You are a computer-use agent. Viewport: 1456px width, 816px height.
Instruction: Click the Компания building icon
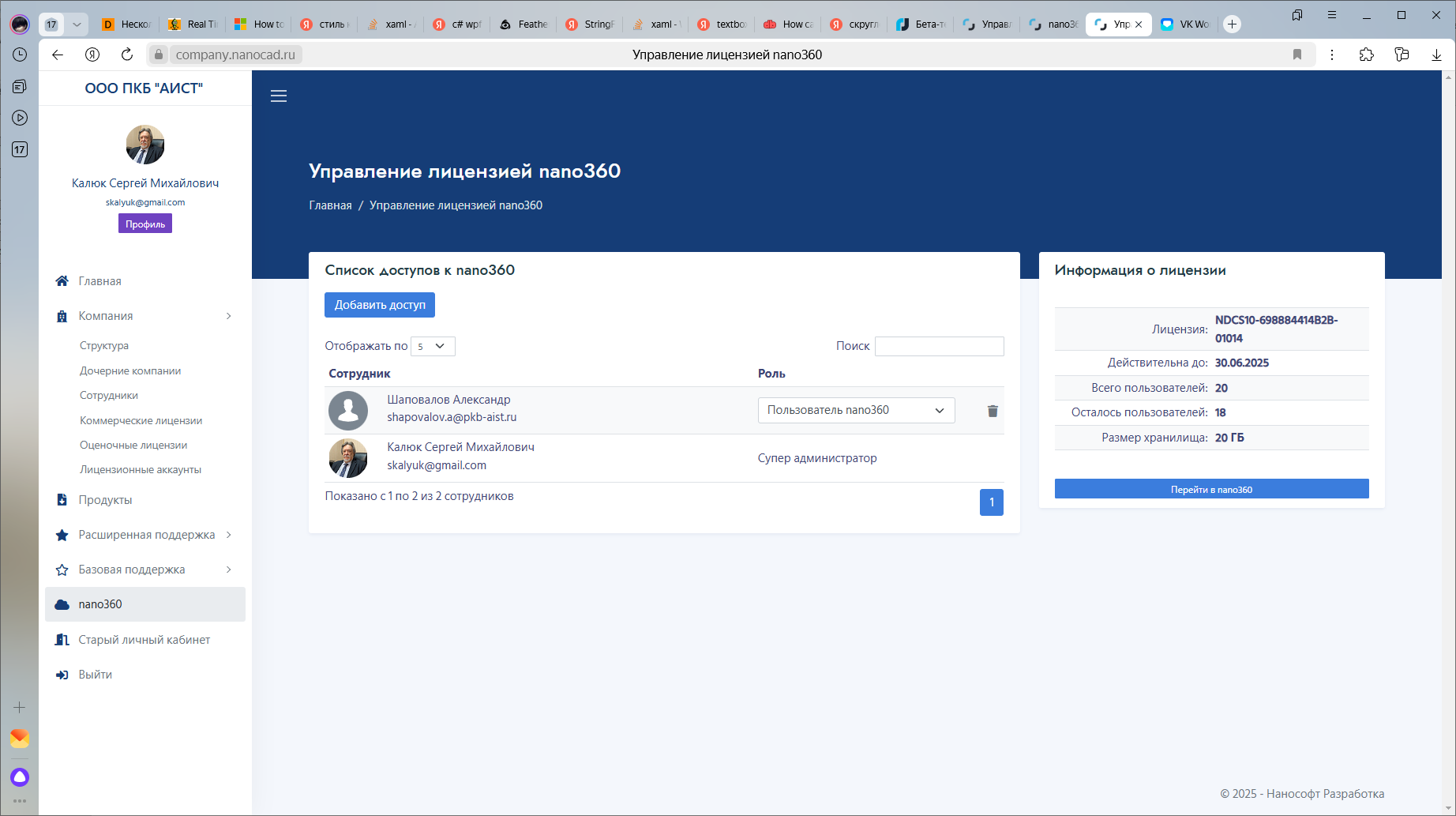pos(62,316)
